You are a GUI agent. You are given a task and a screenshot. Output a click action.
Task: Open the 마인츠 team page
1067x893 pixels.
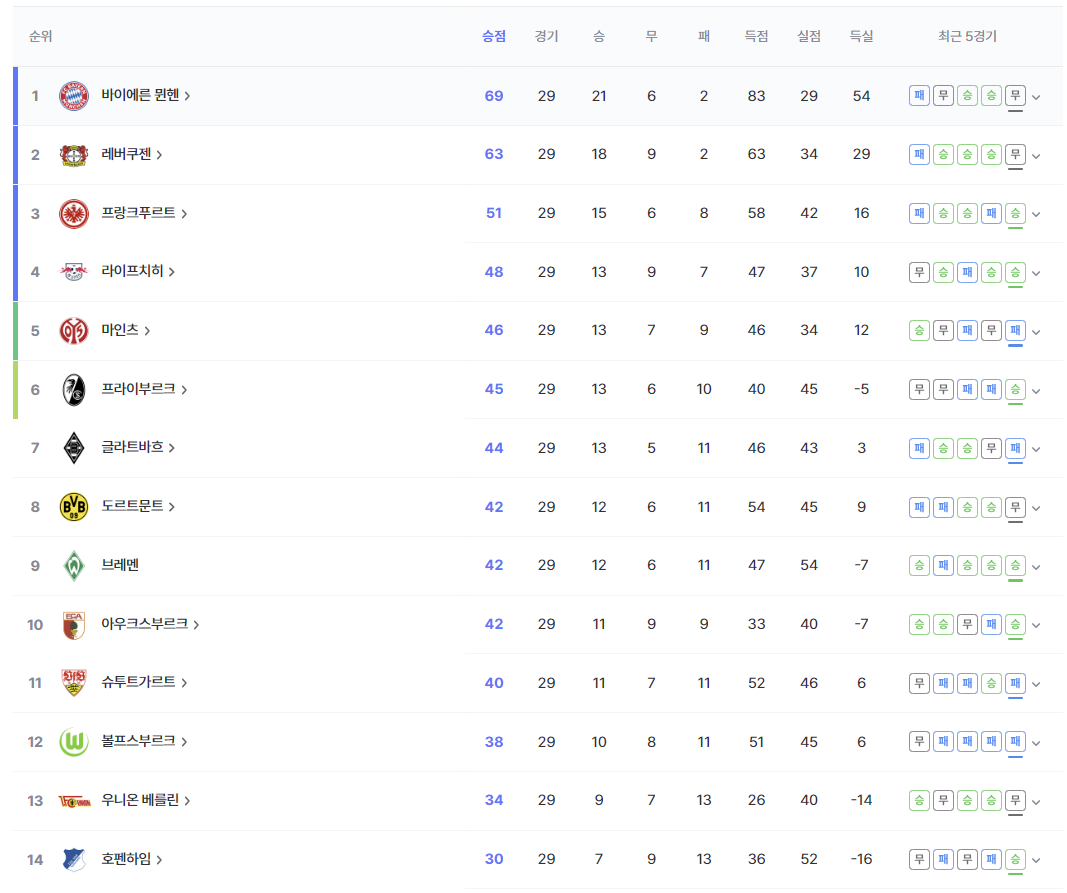click(125, 330)
